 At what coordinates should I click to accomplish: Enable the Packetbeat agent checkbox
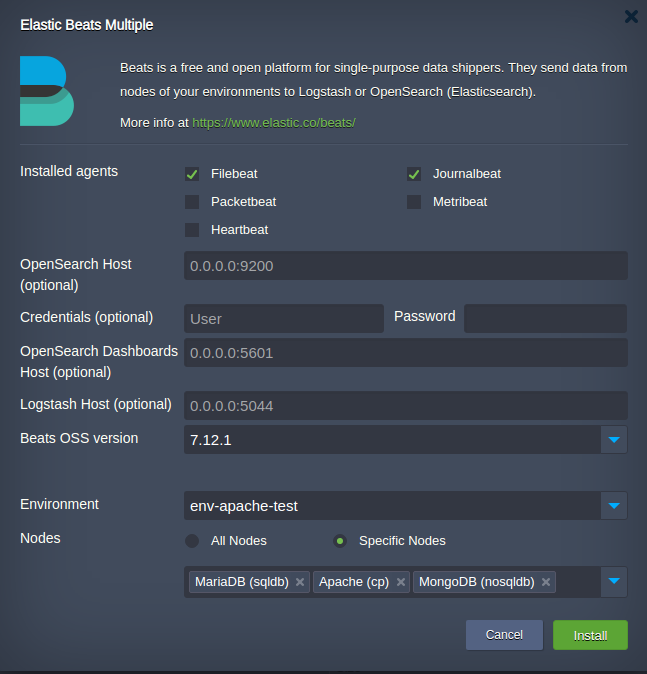coord(192,202)
